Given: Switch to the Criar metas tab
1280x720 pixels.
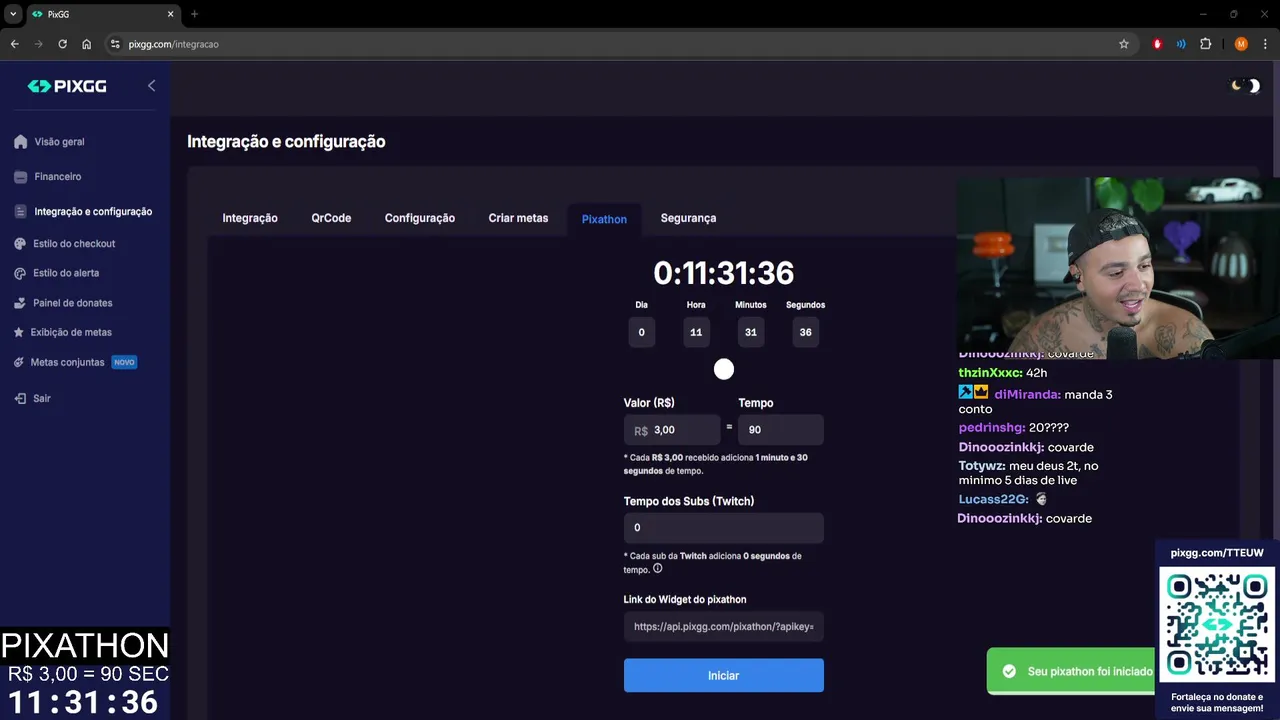Looking at the screenshot, I should (x=518, y=218).
